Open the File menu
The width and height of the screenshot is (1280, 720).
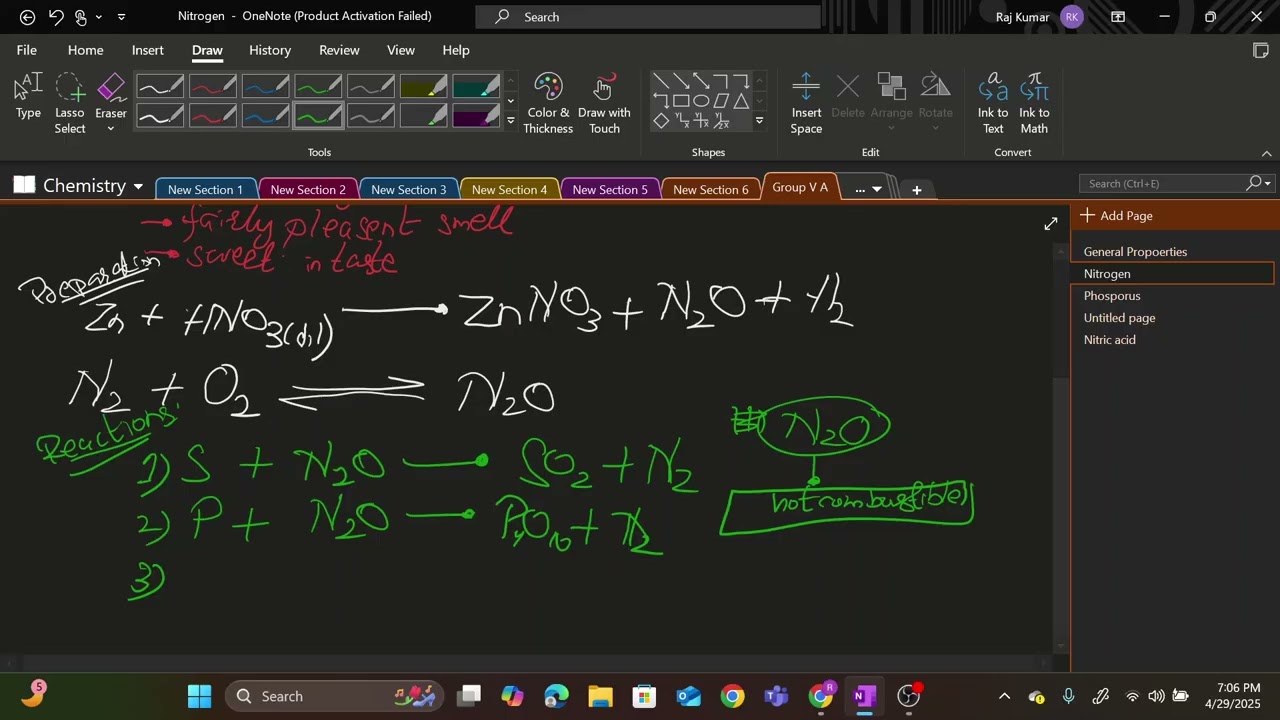(x=27, y=50)
